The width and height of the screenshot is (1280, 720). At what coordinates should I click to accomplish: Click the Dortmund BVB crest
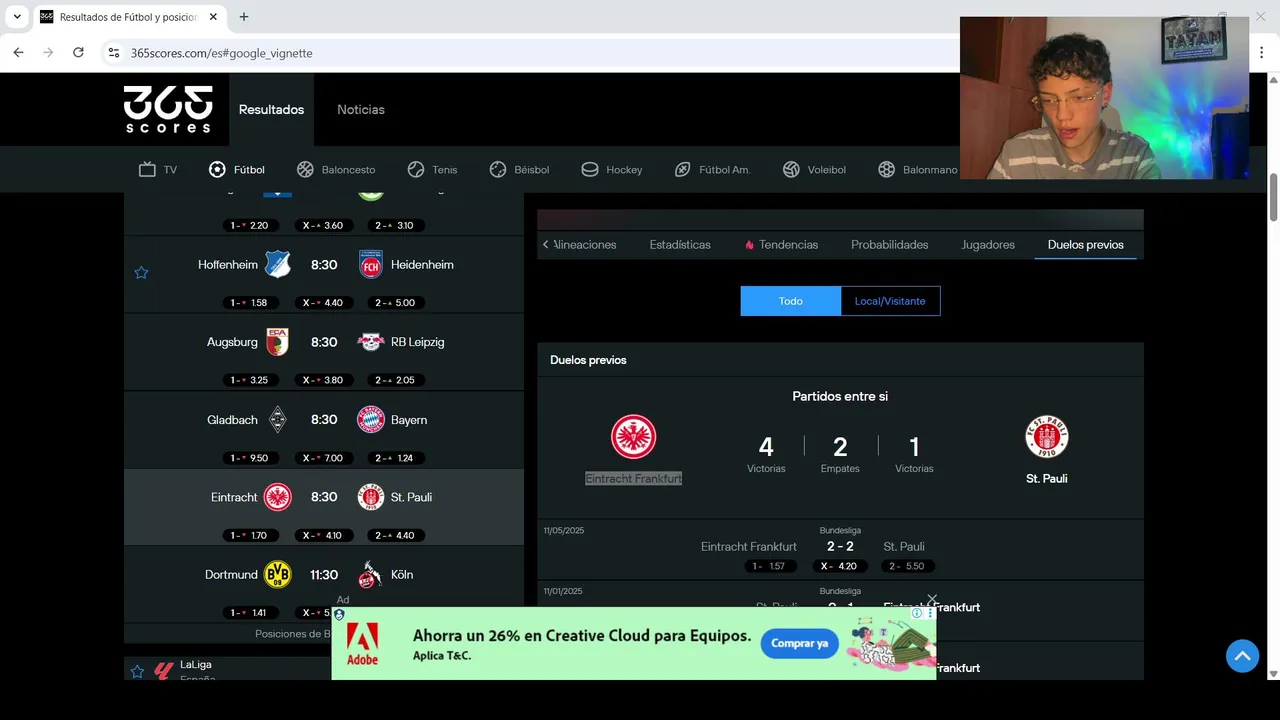click(277, 574)
